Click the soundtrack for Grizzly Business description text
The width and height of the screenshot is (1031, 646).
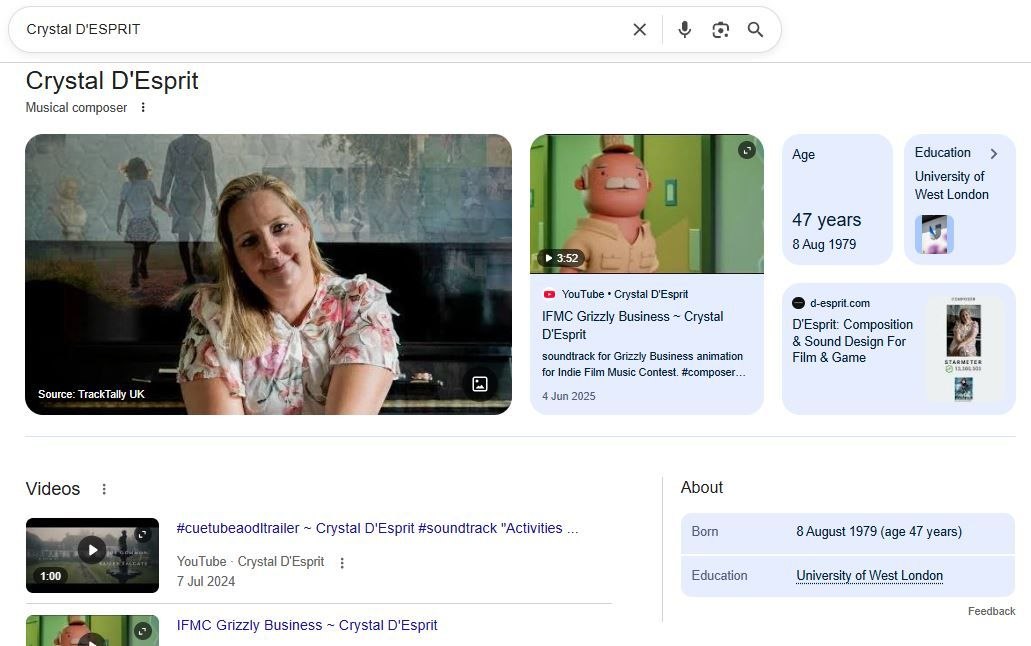coord(642,364)
